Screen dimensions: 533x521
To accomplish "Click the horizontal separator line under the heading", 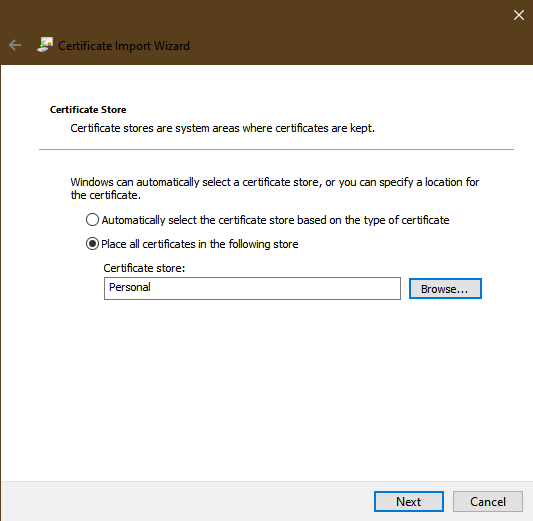I will click(x=276, y=149).
